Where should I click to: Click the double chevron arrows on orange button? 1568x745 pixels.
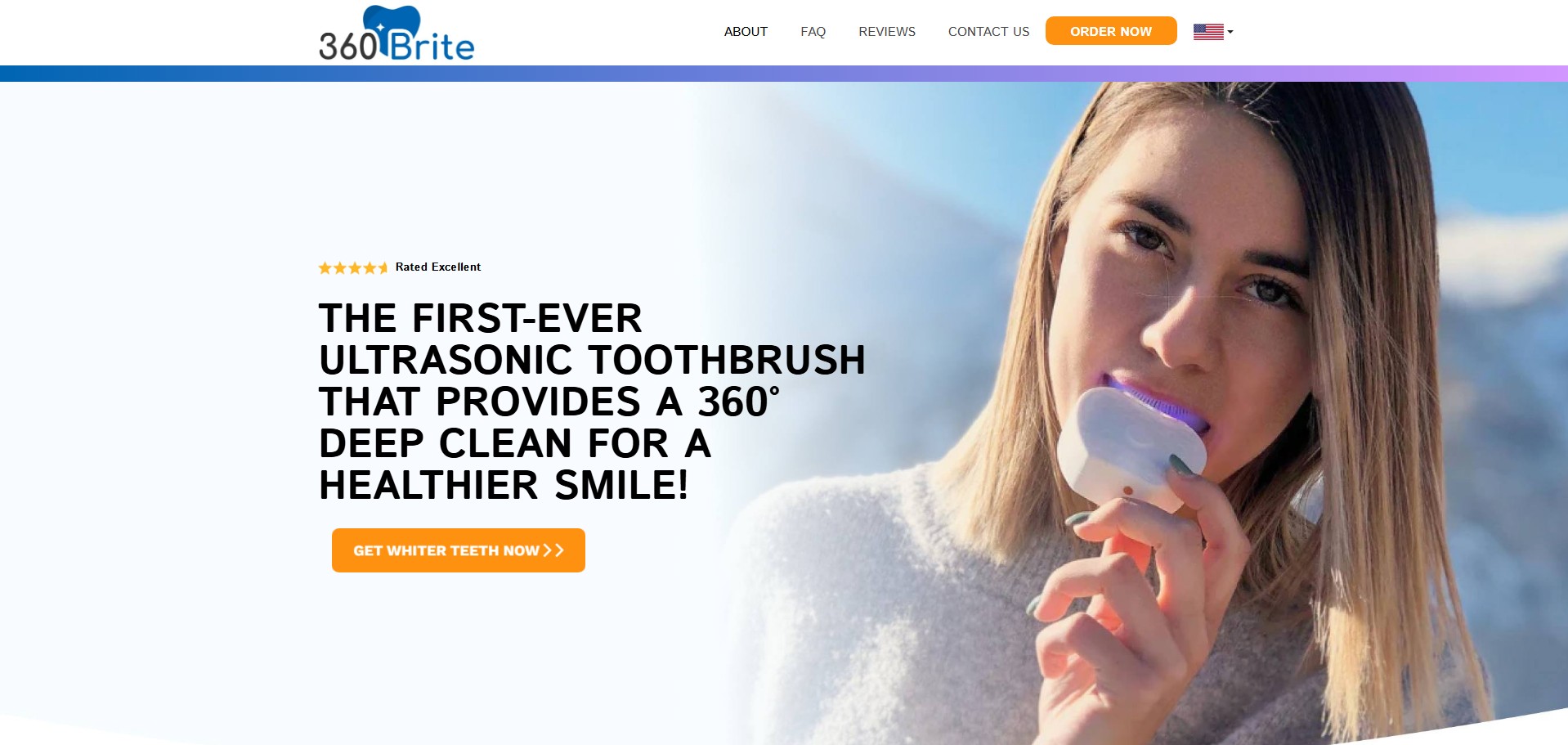(x=553, y=550)
